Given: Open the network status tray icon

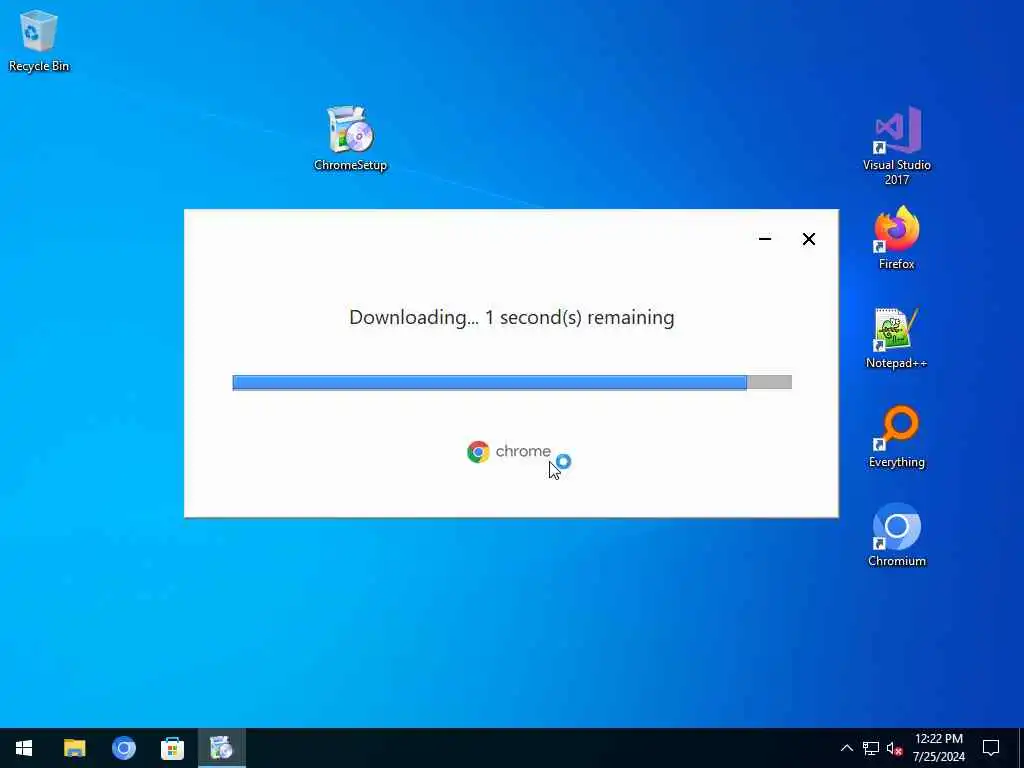Looking at the screenshot, I should [x=871, y=748].
